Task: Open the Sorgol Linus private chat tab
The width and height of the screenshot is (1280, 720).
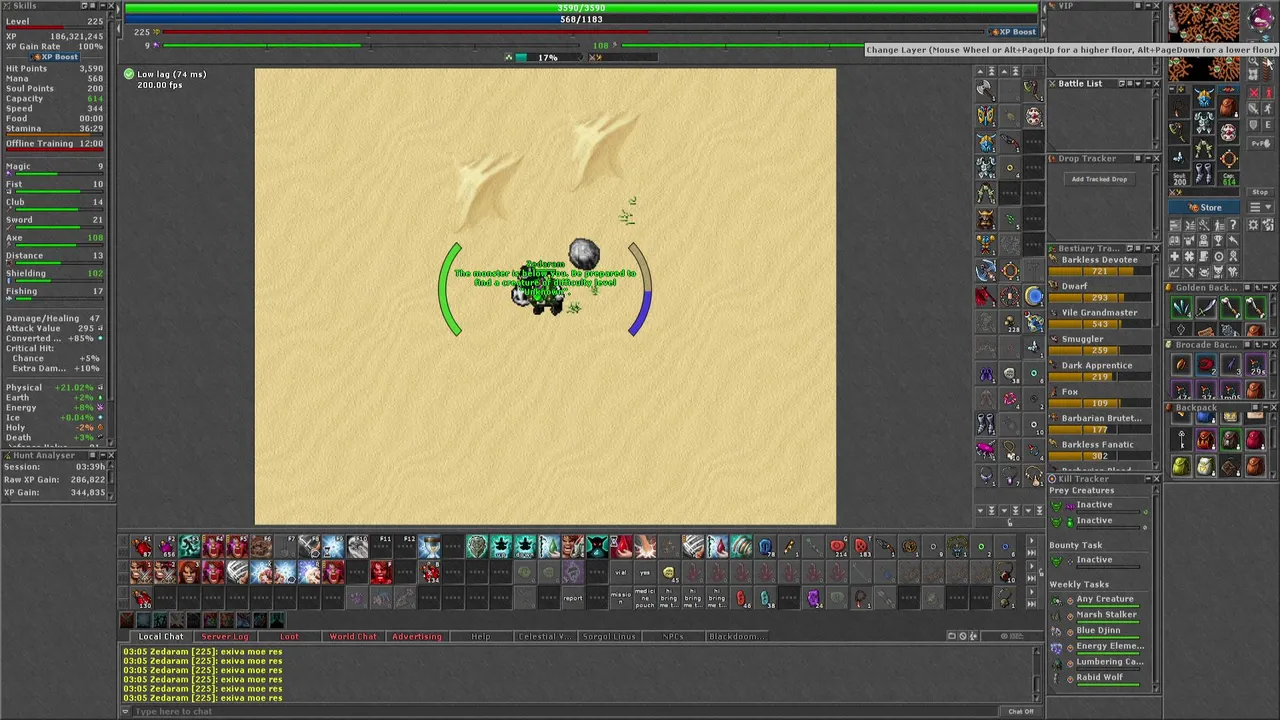Action: 609,636
